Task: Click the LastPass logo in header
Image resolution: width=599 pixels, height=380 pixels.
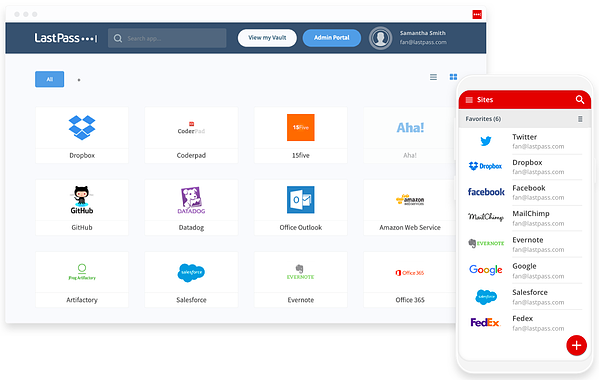Action: pos(66,38)
